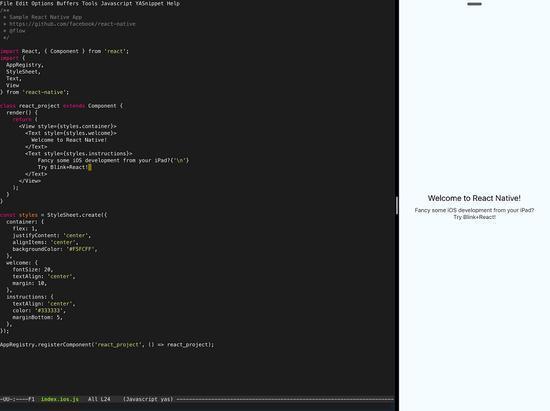Viewport: 550px width, 411px height.
Task: Click the 'AppRegistry,' import line
Action: click(25, 65)
